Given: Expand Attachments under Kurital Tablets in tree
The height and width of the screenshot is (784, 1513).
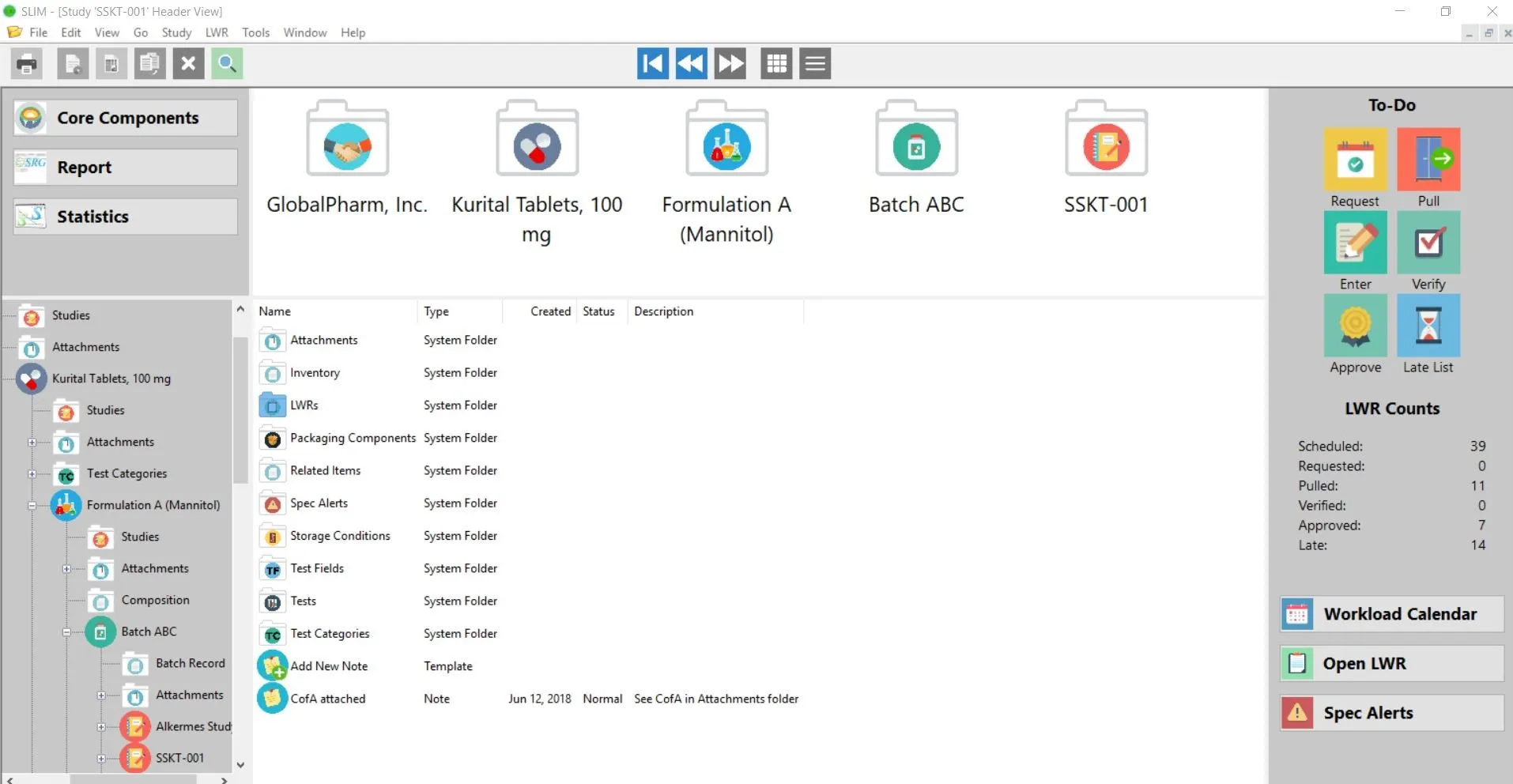Looking at the screenshot, I should pos(32,443).
